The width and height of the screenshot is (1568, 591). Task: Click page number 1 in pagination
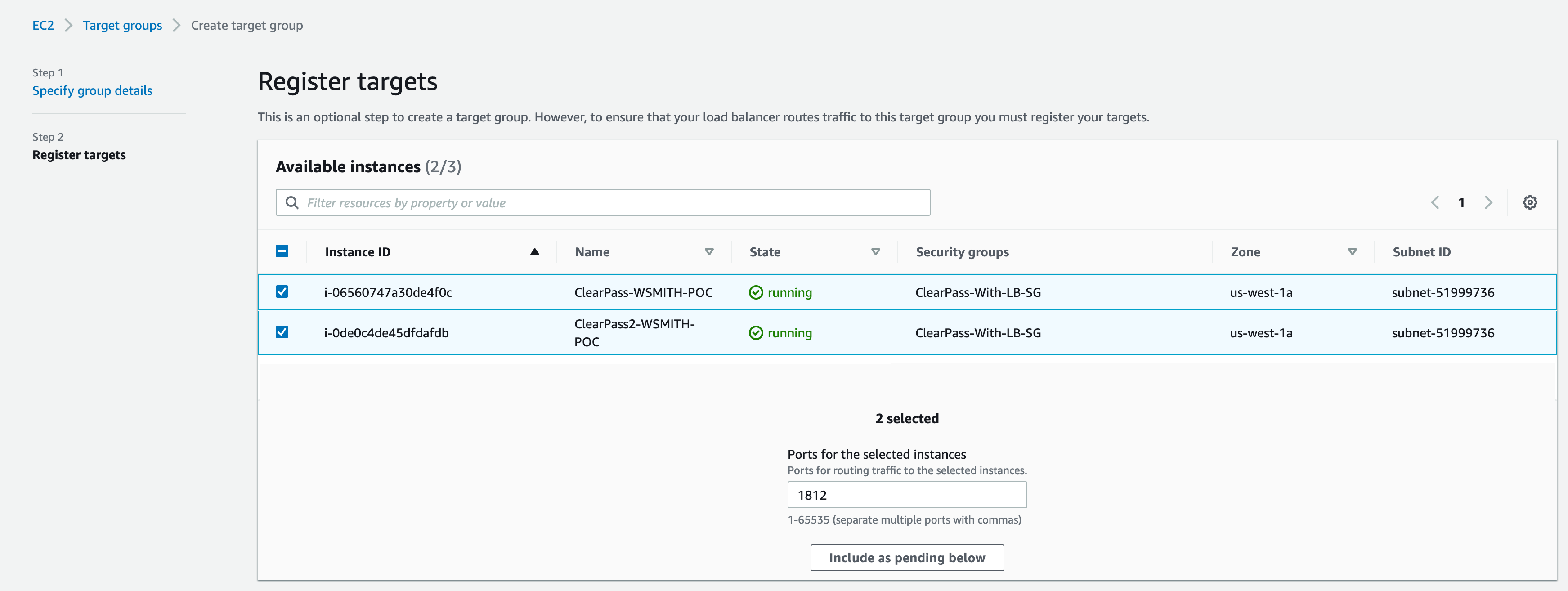coord(1462,202)
